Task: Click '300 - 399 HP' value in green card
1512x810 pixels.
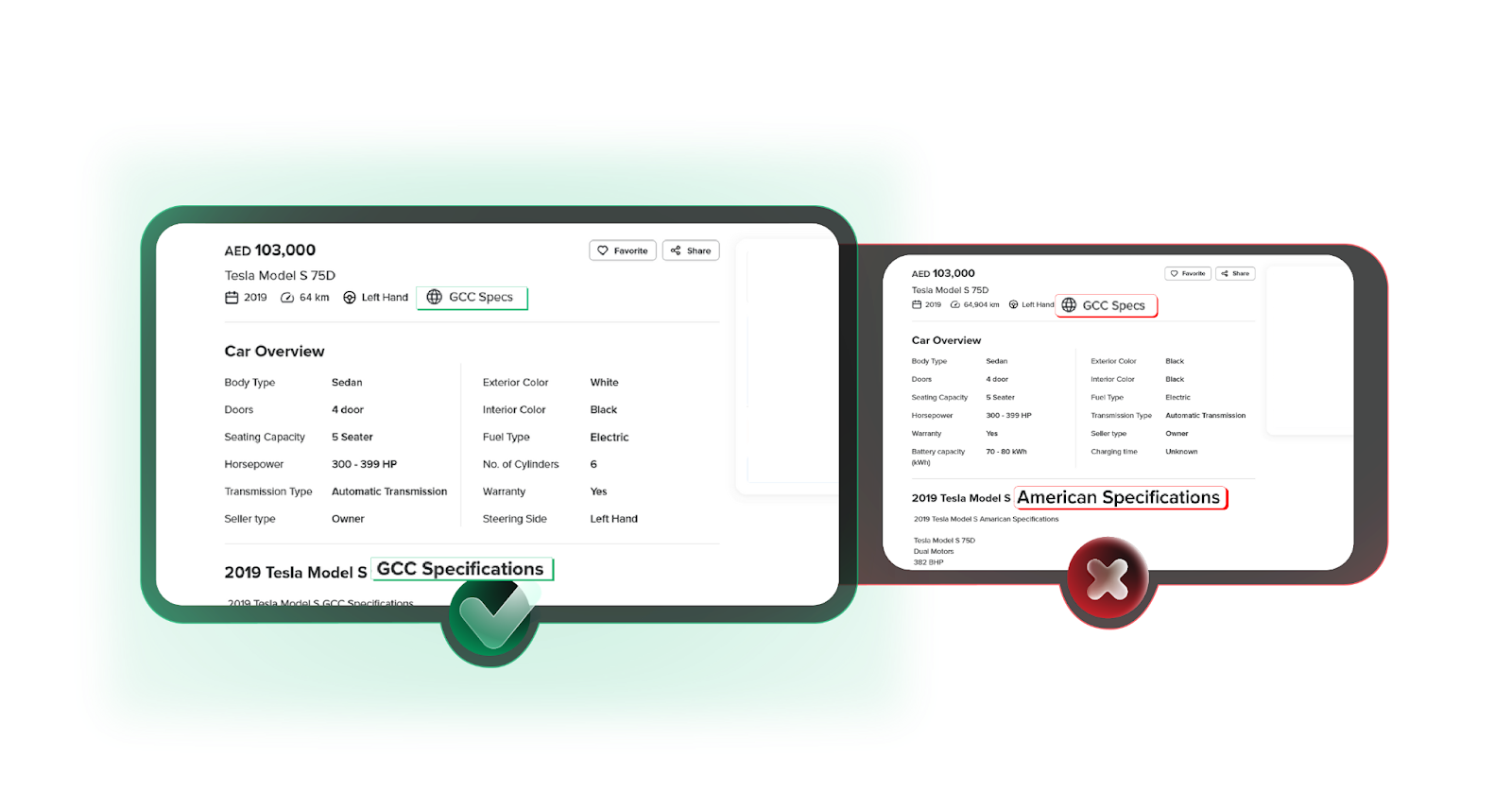Action: coord(364,464)
